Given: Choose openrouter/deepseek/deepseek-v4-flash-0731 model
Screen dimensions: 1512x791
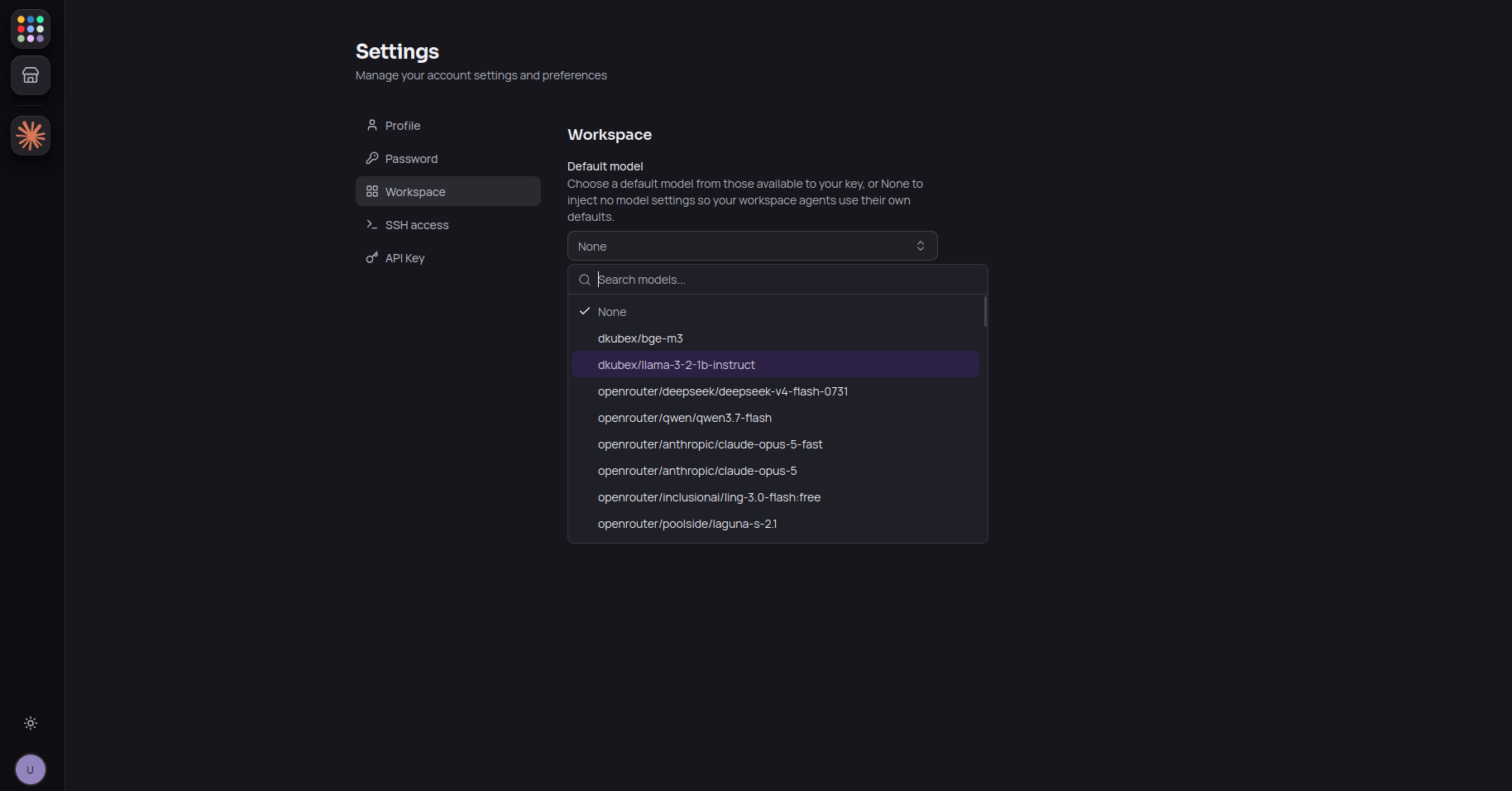Looking at the screenshot, I should 775,391.
